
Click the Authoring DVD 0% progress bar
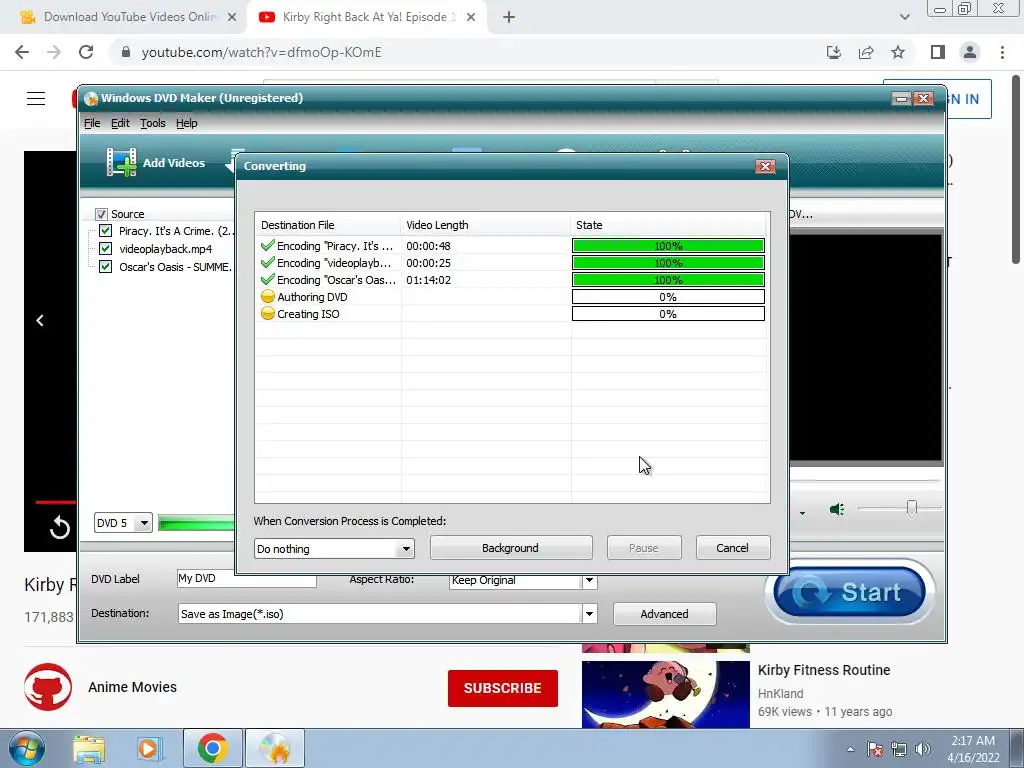(668, 297)
